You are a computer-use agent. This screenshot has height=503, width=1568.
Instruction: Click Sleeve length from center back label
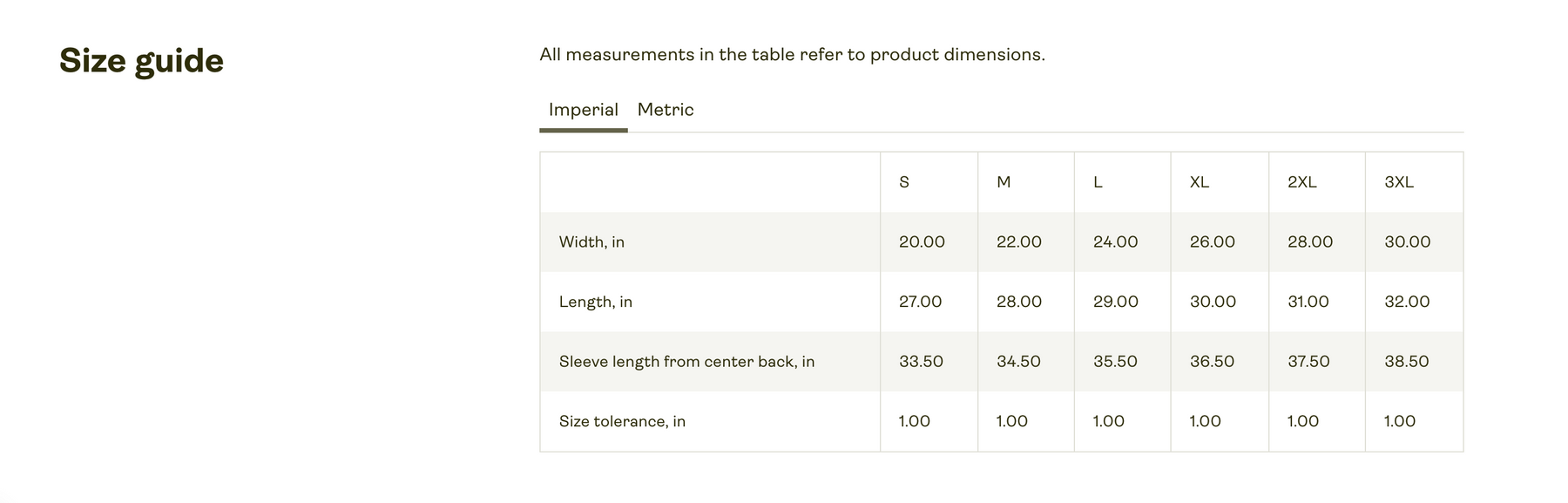click(686, 362)
